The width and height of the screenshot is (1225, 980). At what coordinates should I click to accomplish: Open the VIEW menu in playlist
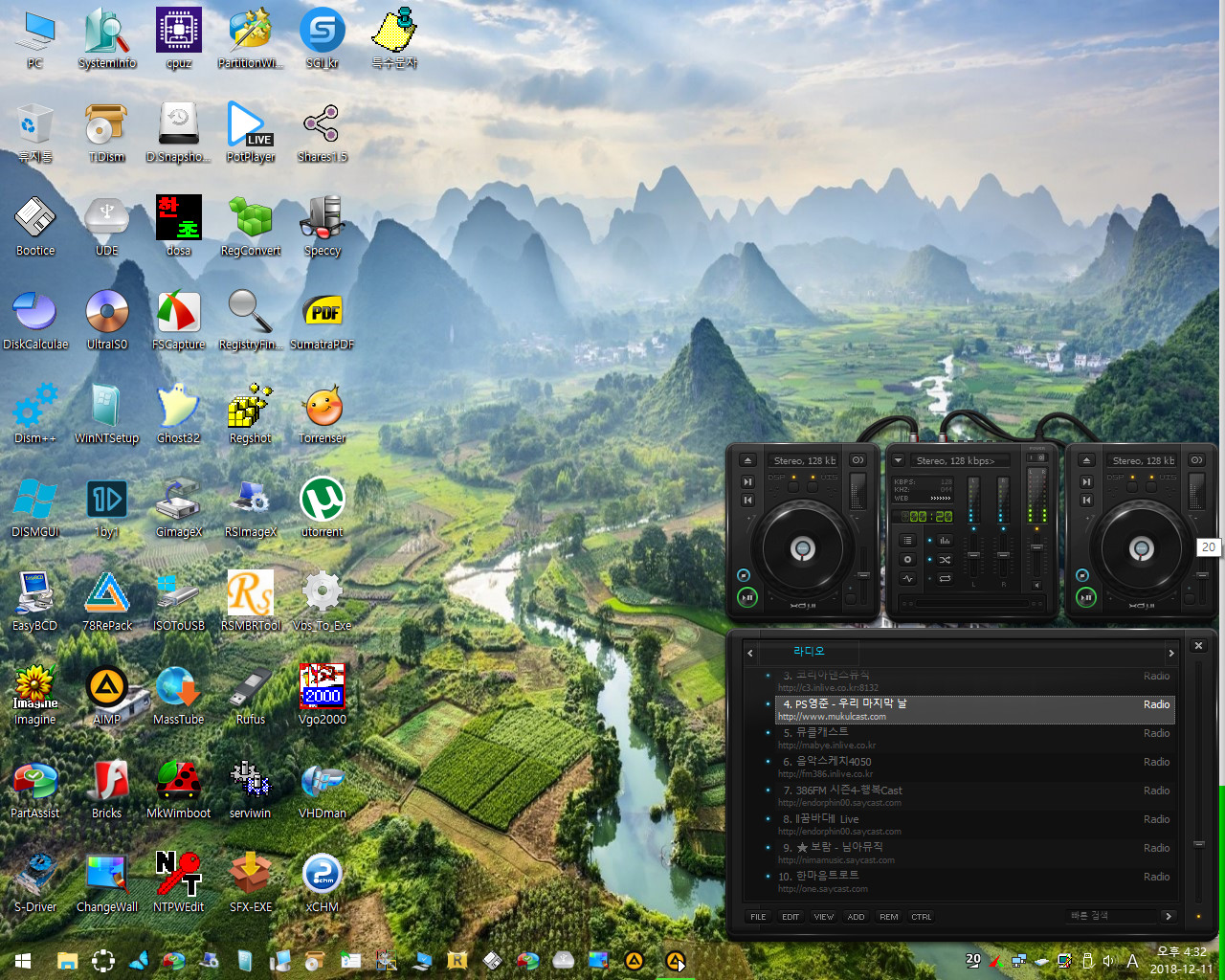pos(824,917)
